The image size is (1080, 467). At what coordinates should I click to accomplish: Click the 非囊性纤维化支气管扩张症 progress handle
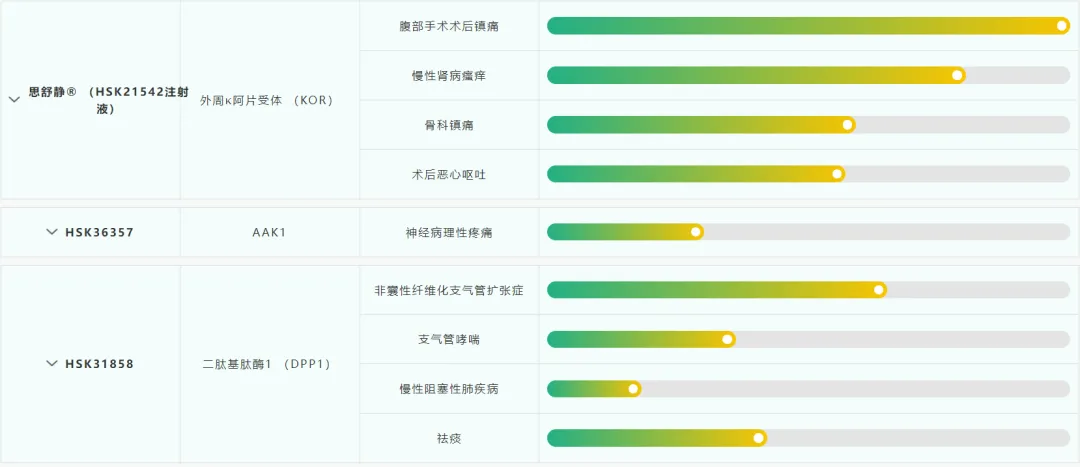coord(879,290)
